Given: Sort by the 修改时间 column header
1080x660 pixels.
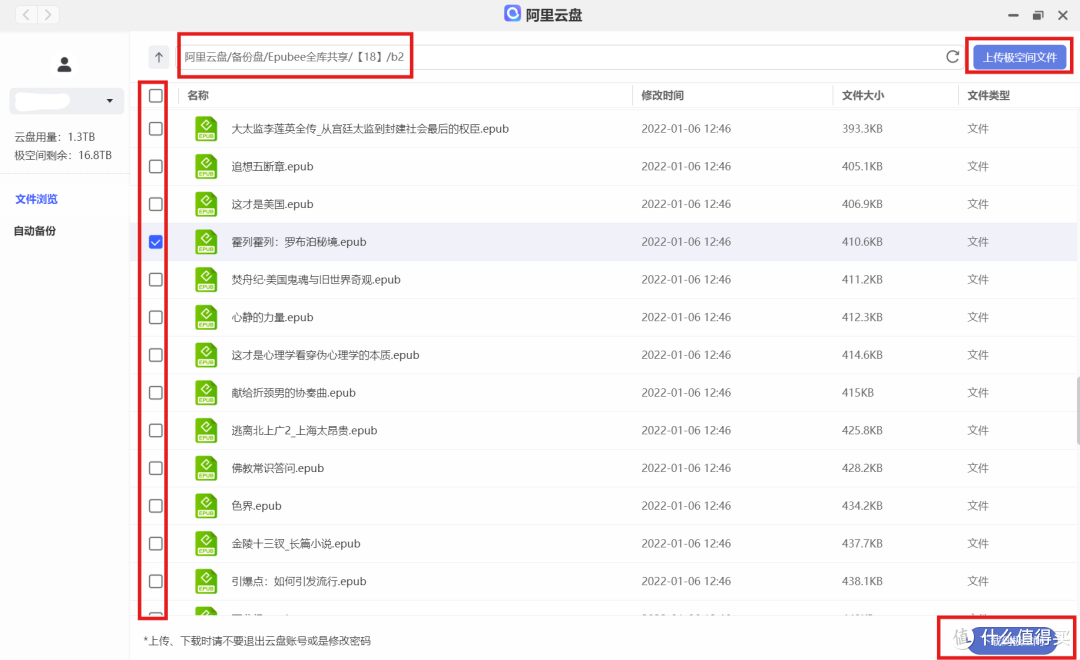Looking at the screenshot, I should click(x=663, y=95).
